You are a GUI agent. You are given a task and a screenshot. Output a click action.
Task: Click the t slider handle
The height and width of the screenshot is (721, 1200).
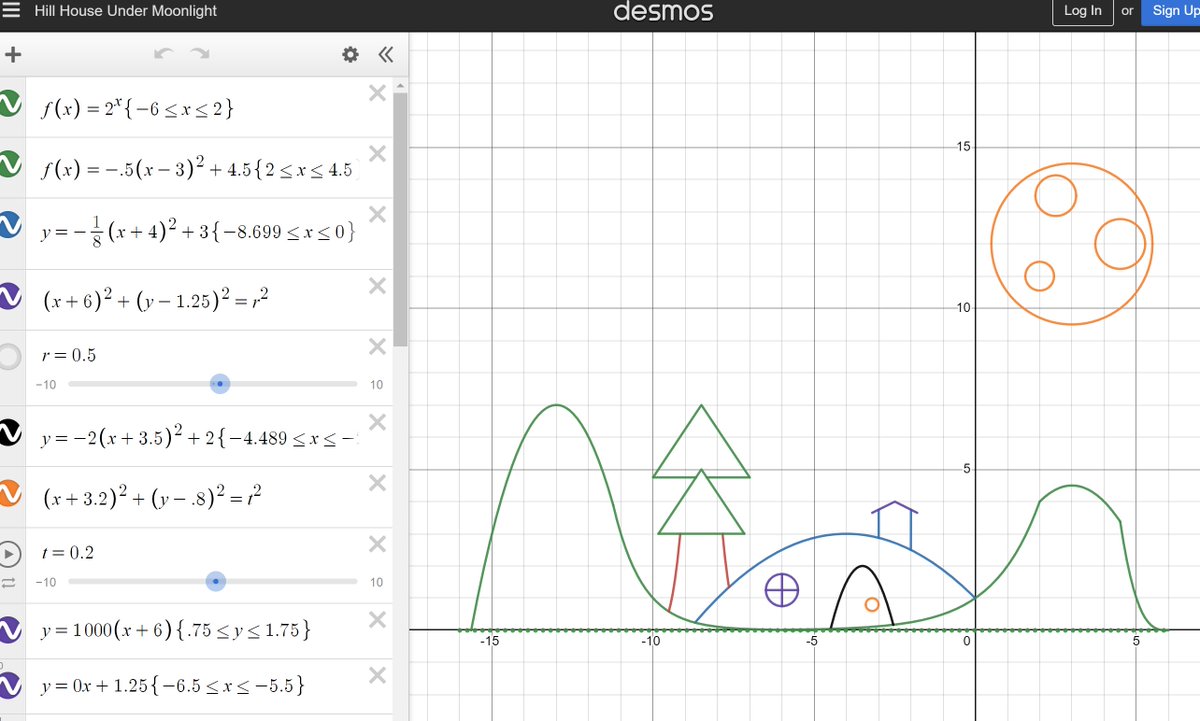click(217, 582)
